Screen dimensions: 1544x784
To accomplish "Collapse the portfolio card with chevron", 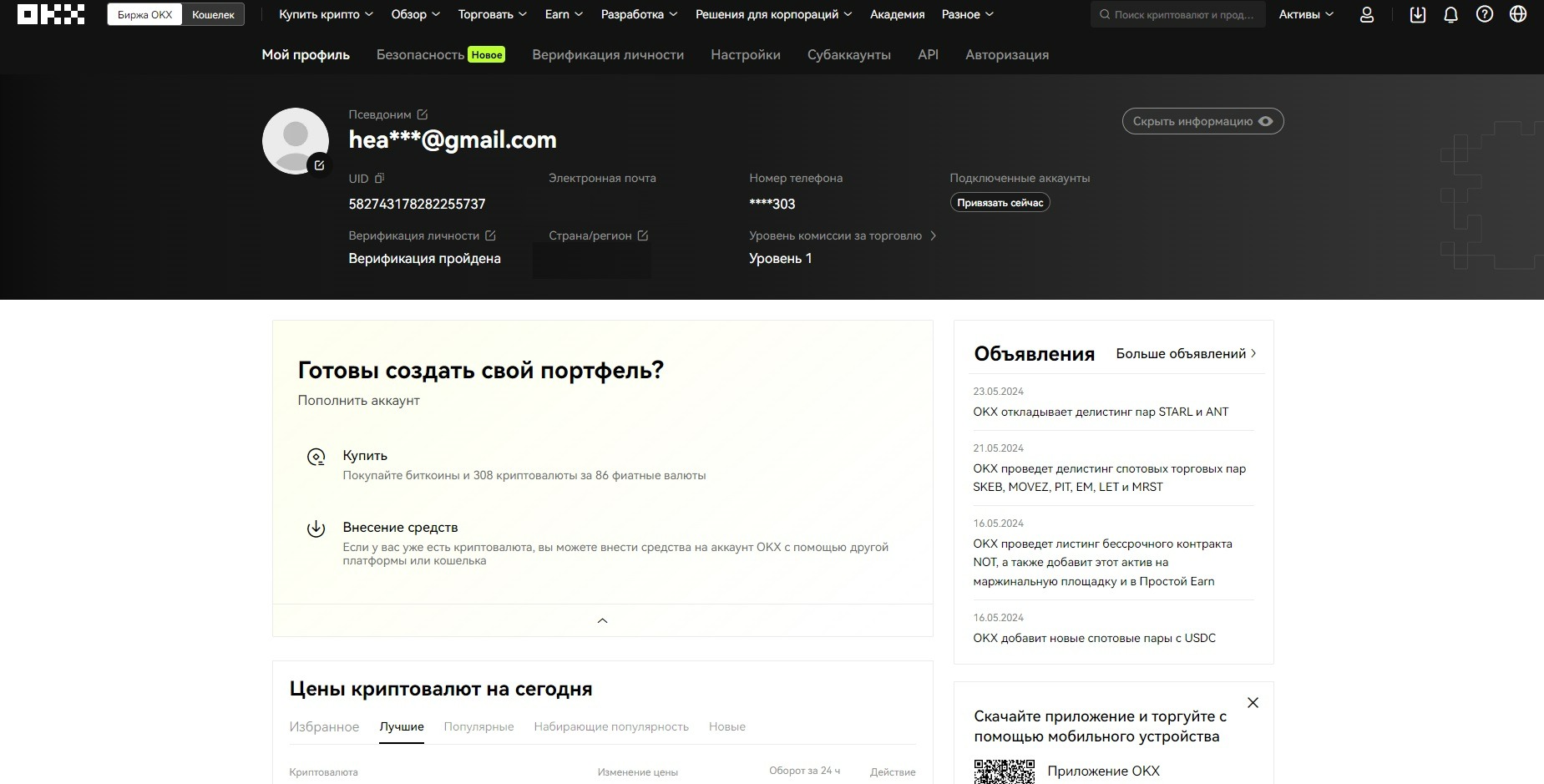I will [x=602, y=620].
